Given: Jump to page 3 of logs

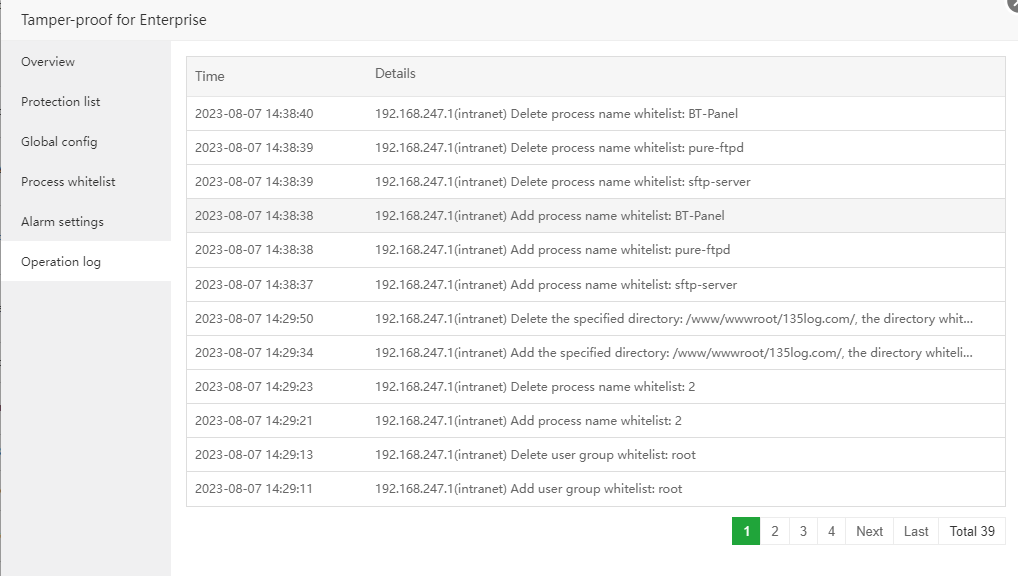Looking at the screenshot, I should [x=803, y=531].
